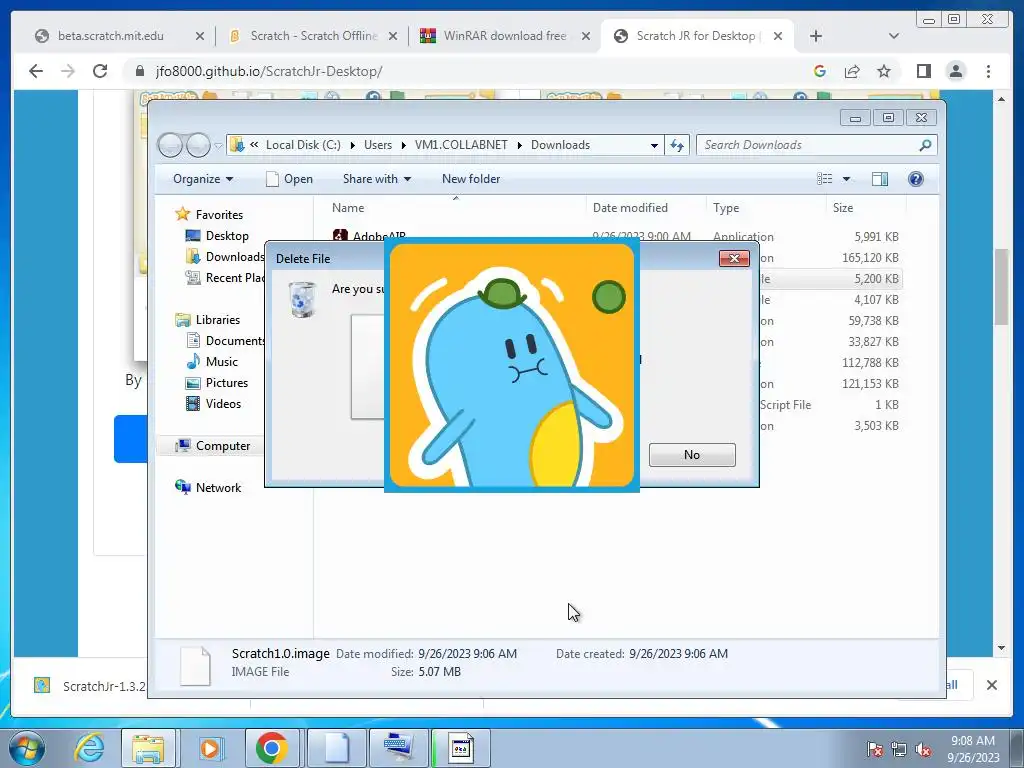Switch to WinRAR download tab
Screen dimensions: 1024x768
point(506,36)
